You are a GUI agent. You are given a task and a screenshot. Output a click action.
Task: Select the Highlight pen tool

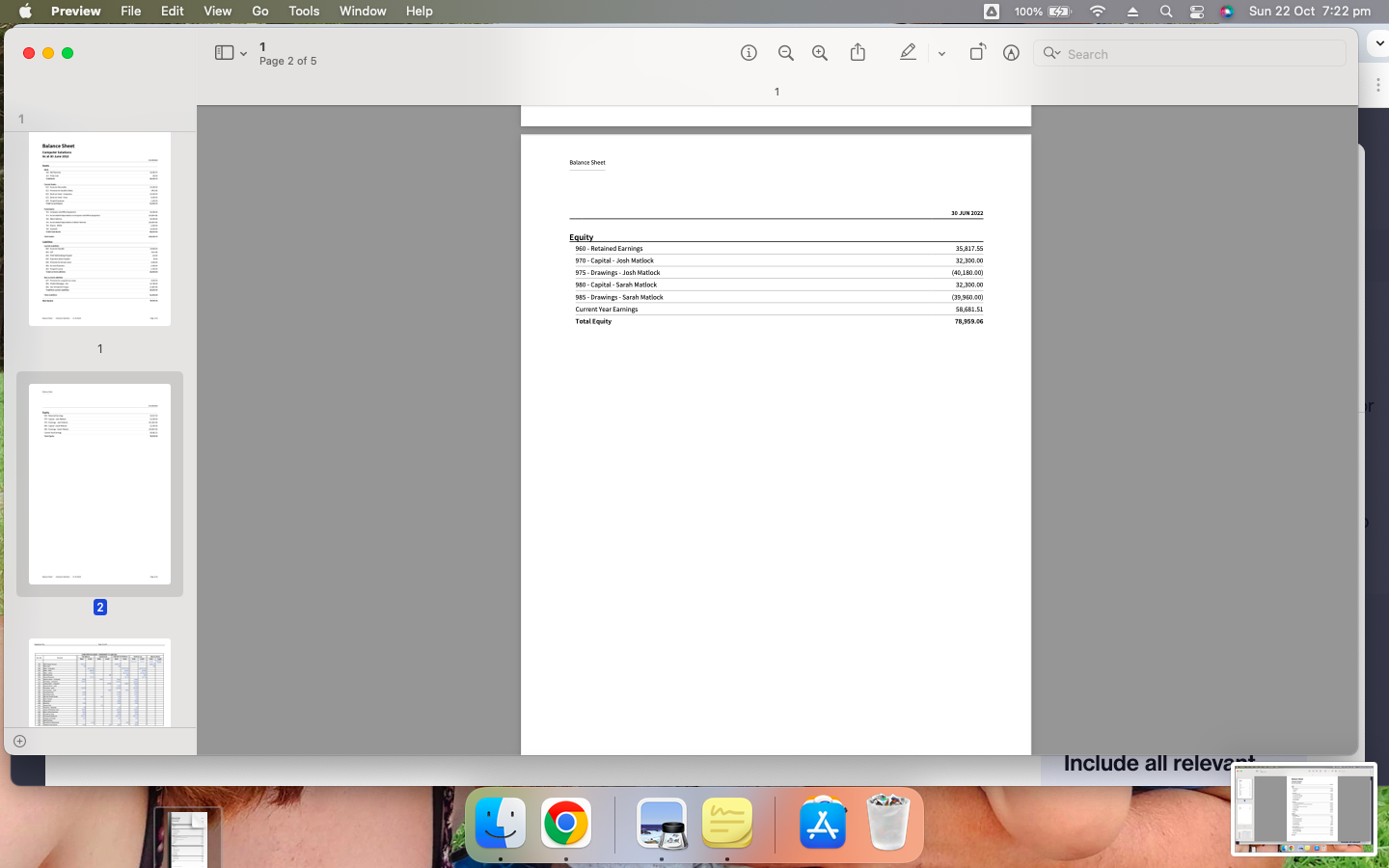(x=908, y=53)
